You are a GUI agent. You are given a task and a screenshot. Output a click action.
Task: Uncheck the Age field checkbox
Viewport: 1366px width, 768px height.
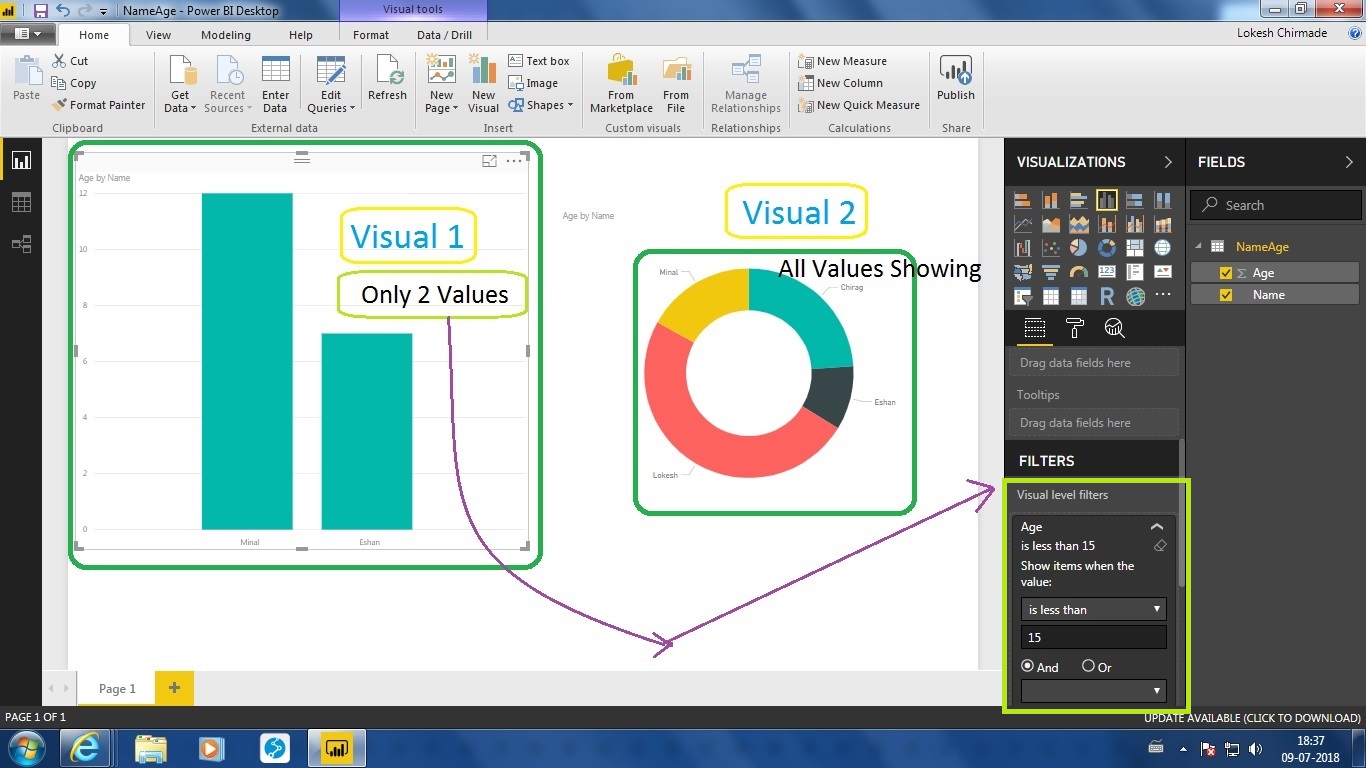[1226, 273]
